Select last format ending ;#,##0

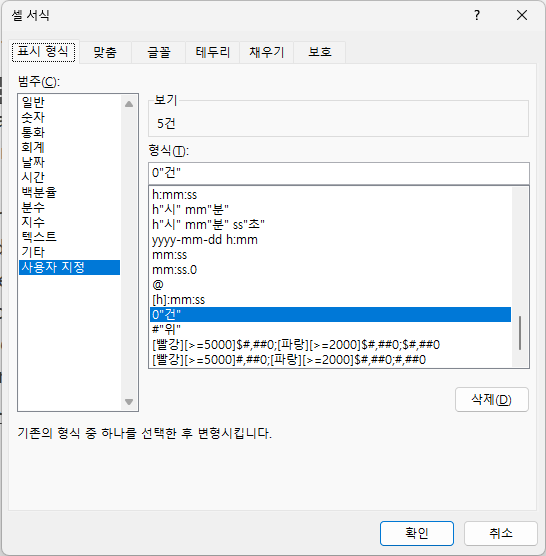coord(330,360)
